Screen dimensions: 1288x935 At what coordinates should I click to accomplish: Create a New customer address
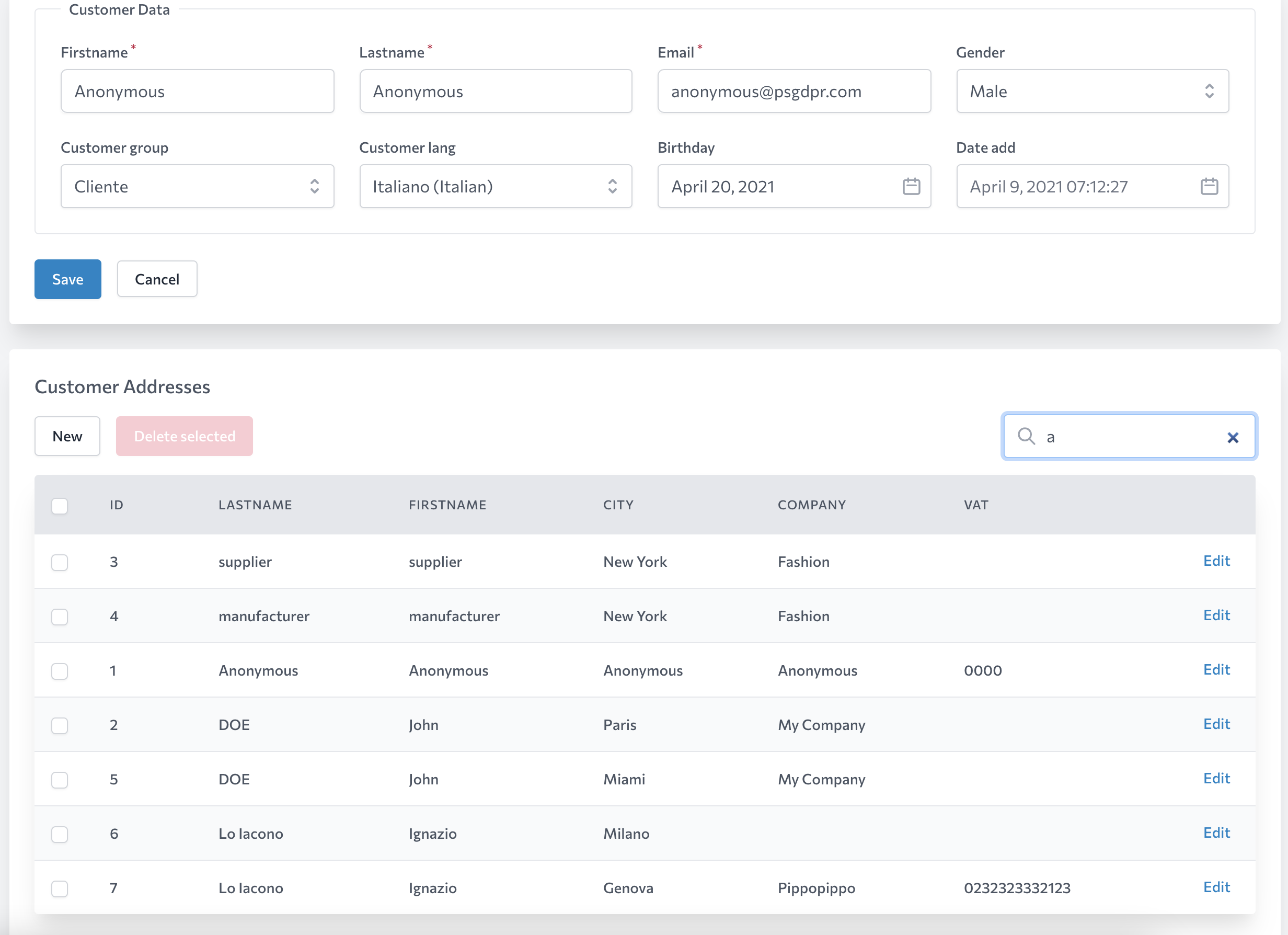coord(67,436)
